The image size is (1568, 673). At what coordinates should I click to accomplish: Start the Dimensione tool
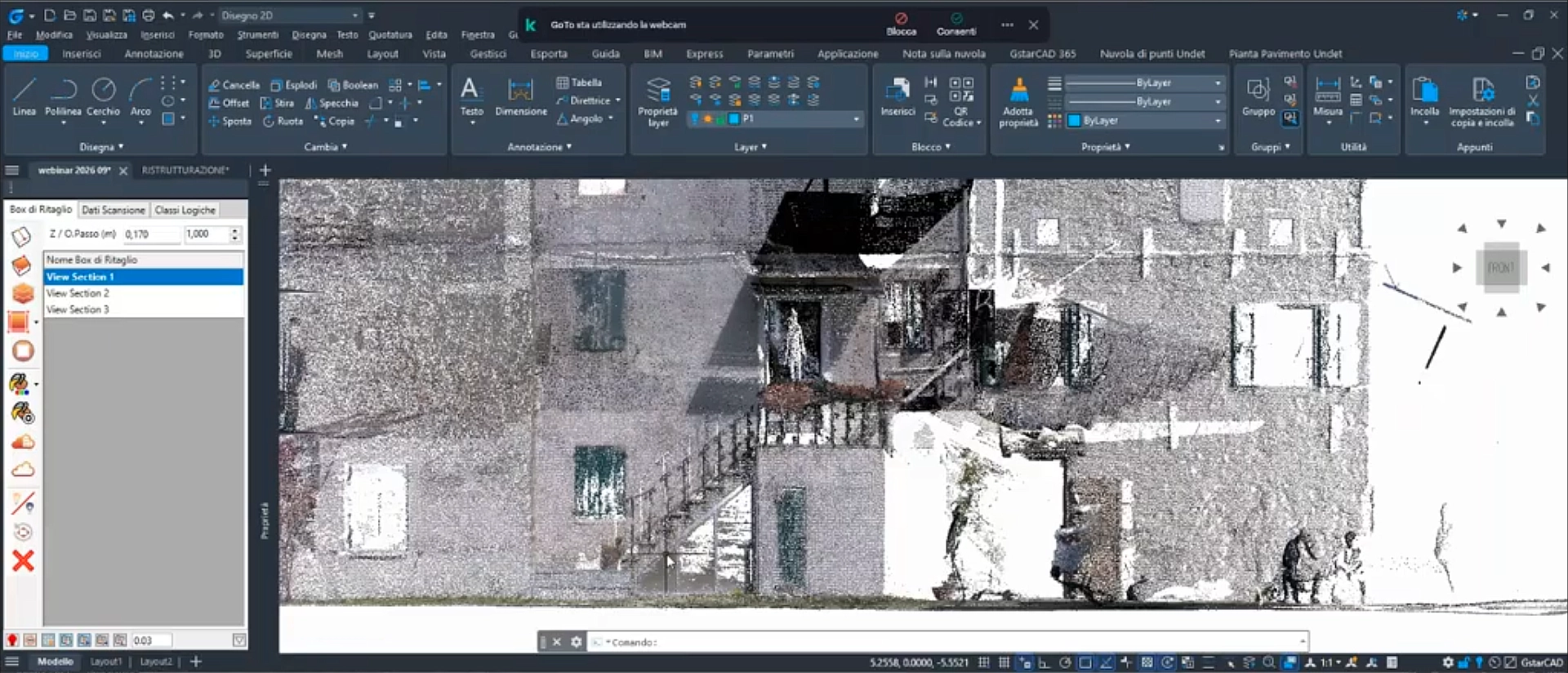[x=521, y=96]
